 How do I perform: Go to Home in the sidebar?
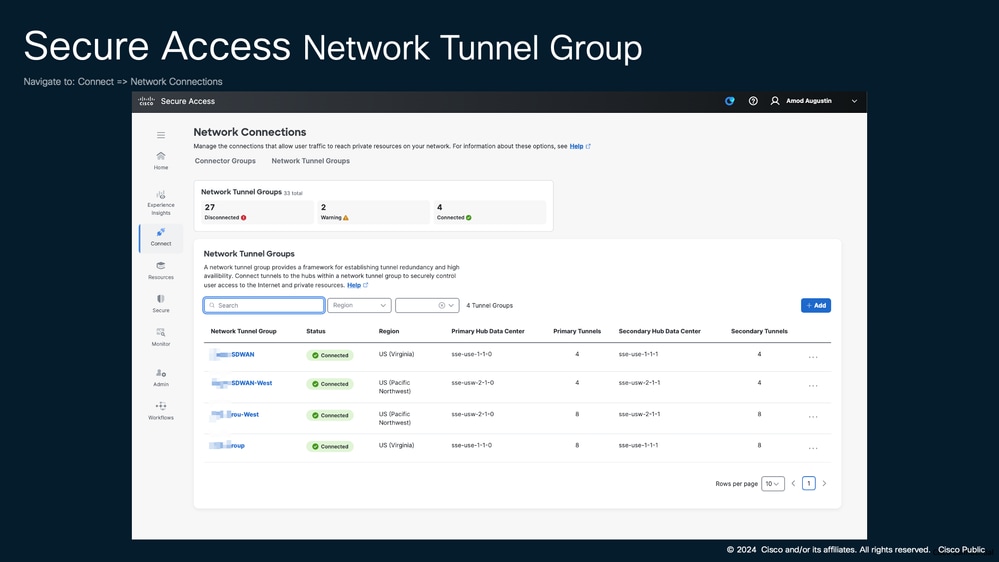click(161, 161)
